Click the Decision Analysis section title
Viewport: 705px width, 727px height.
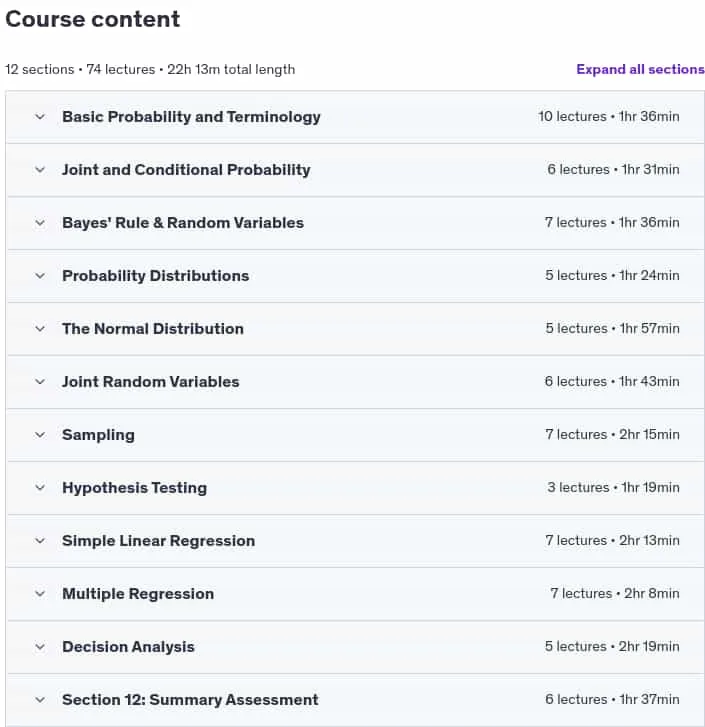(x=128, y=647)
